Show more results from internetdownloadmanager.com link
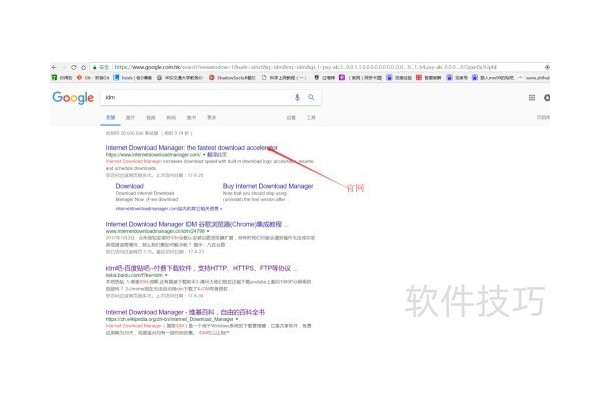 click(x=169, y=209)
